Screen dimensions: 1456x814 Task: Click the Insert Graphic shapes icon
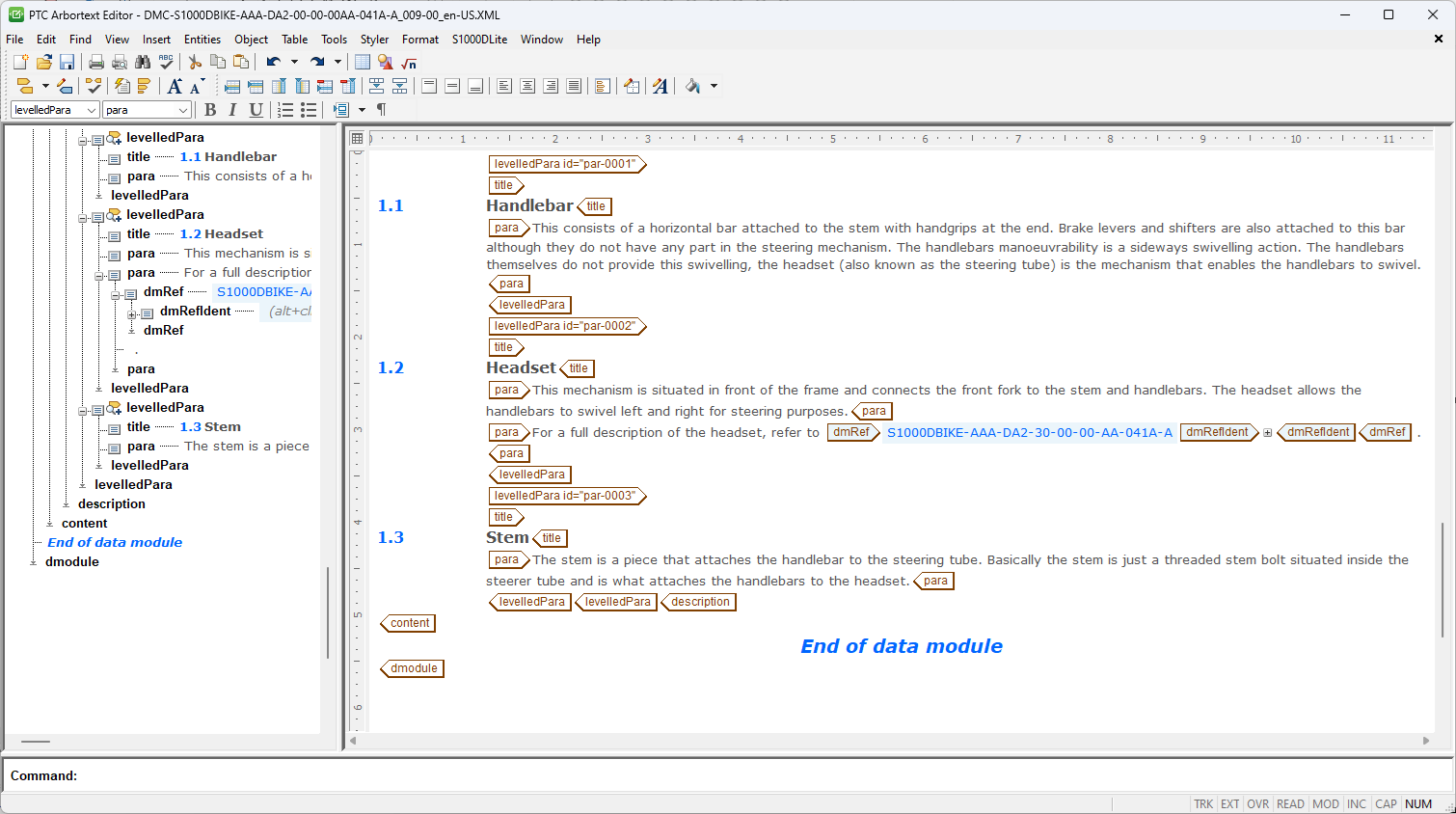click(x=386, y=62)
